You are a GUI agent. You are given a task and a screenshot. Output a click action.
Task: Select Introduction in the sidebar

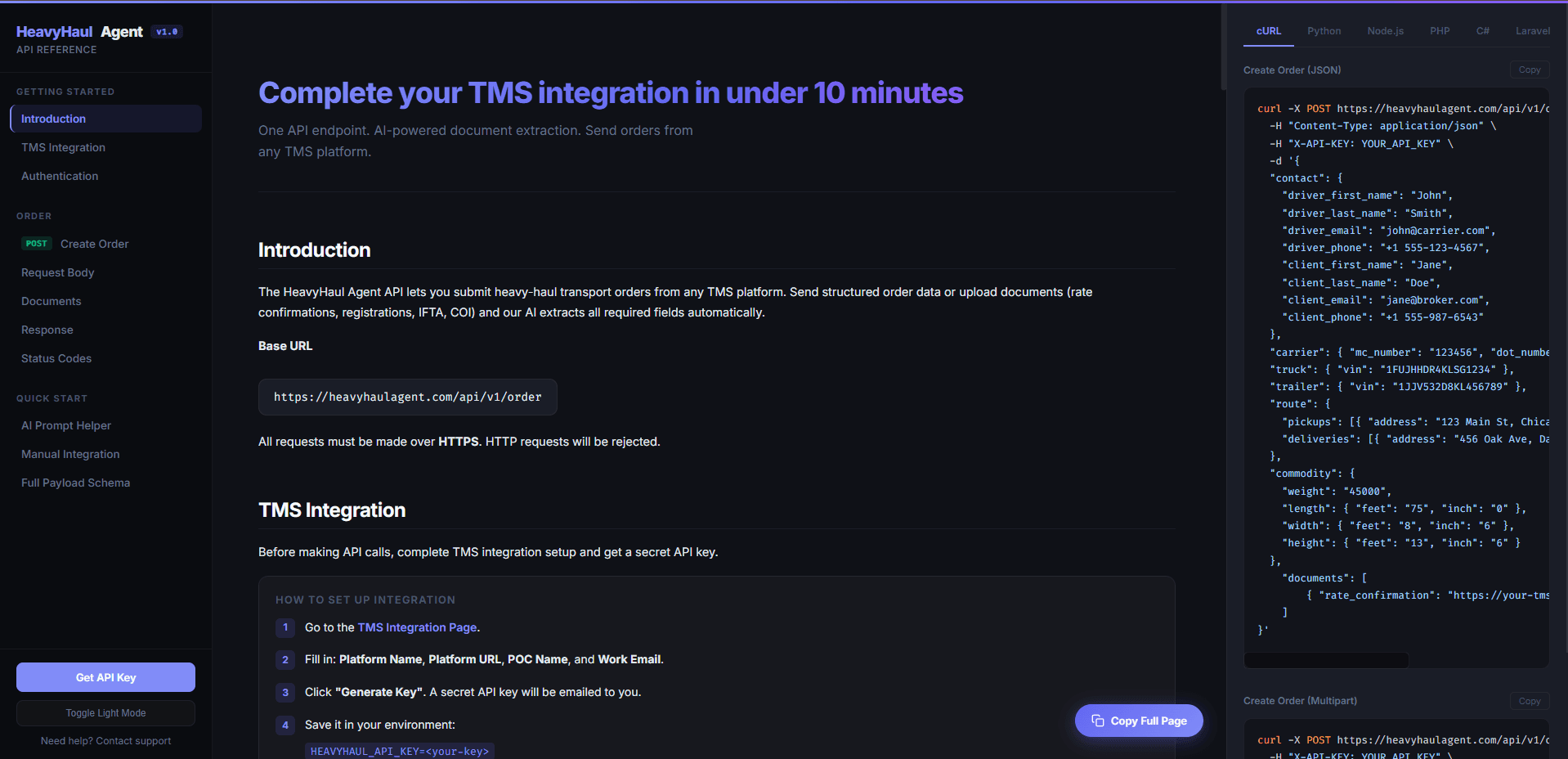[105, 119]
